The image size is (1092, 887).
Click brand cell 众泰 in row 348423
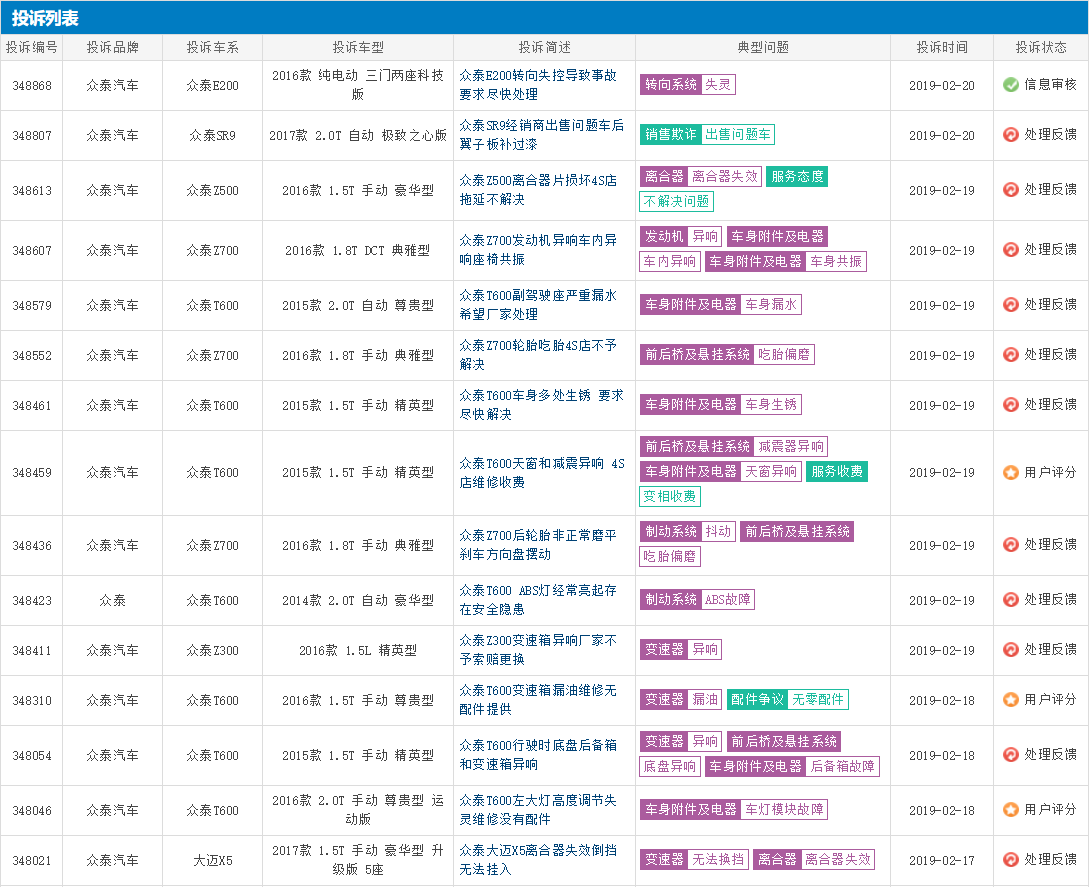(112, 601)
